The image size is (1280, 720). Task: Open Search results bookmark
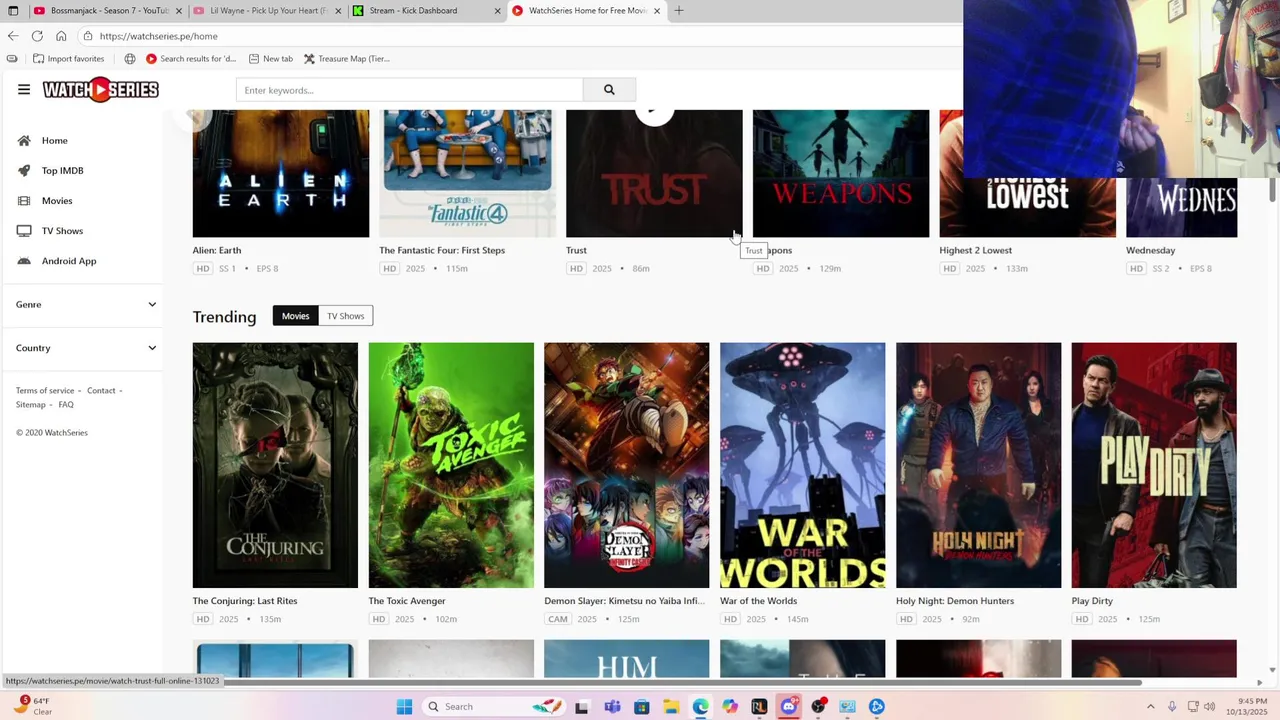191,59
